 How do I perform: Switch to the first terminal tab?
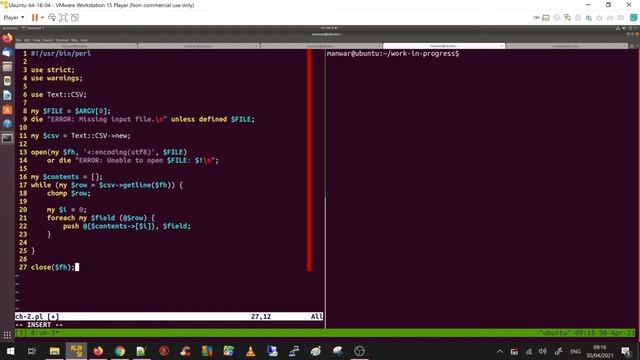(x=76, y=46)
